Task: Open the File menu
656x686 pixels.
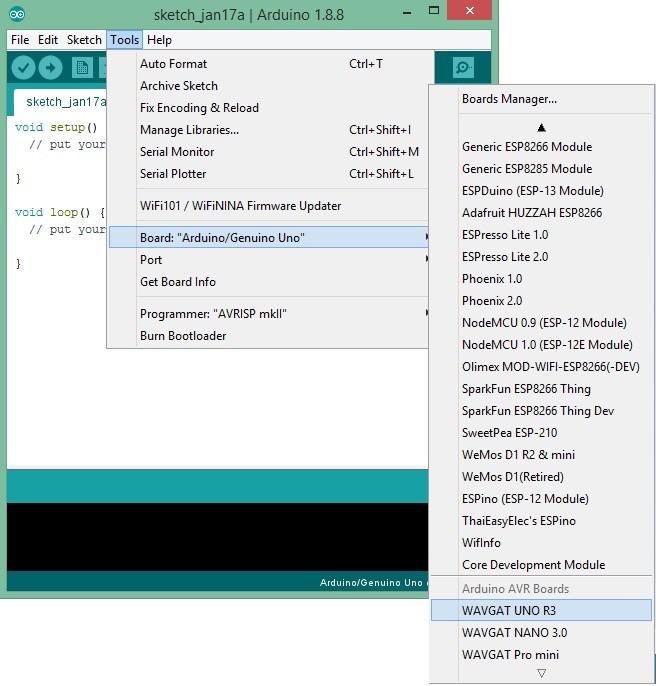Action: click(20, 40)
